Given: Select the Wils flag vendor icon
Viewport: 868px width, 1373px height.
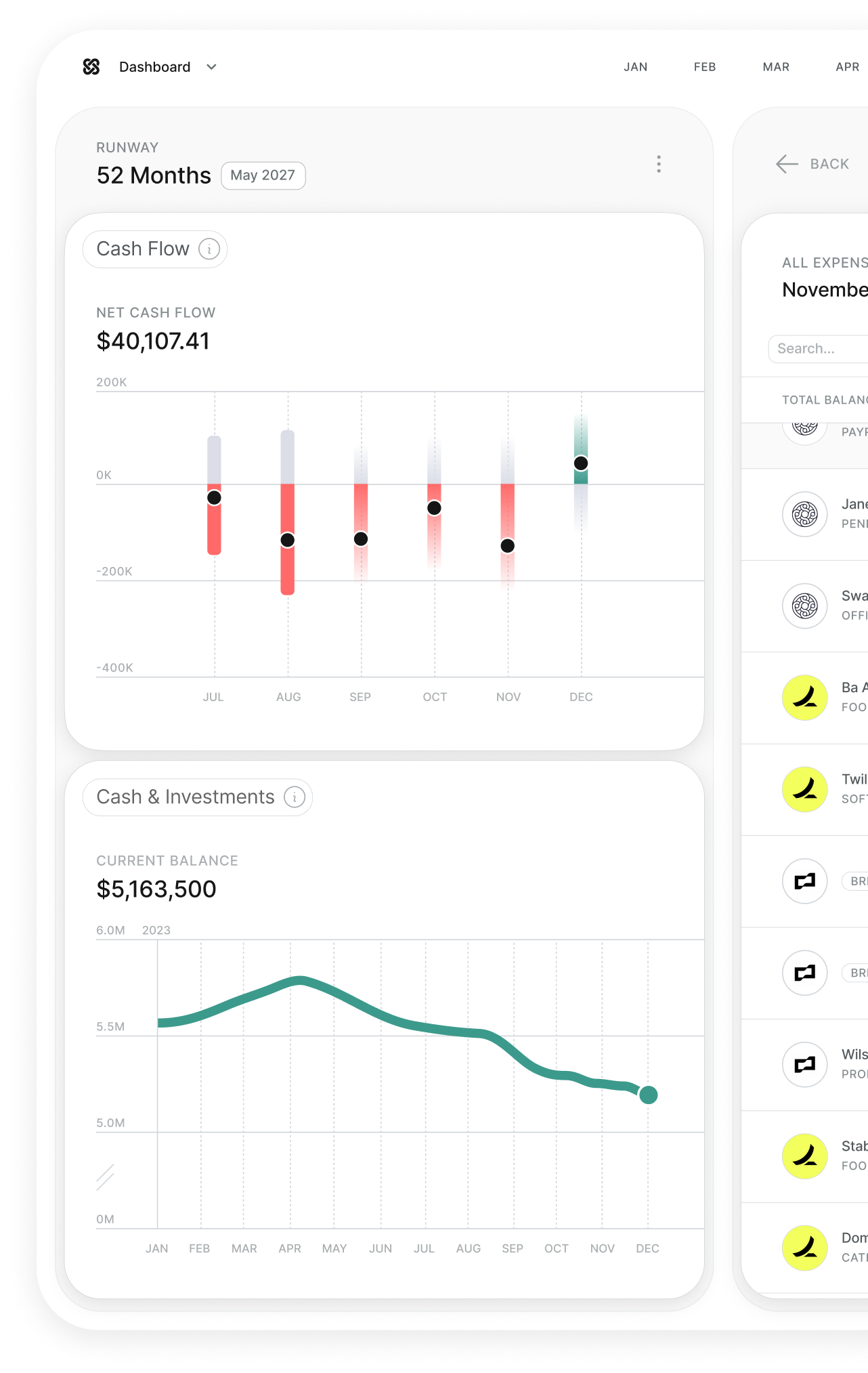Looking at the screenshot, I should (804, 1064).
